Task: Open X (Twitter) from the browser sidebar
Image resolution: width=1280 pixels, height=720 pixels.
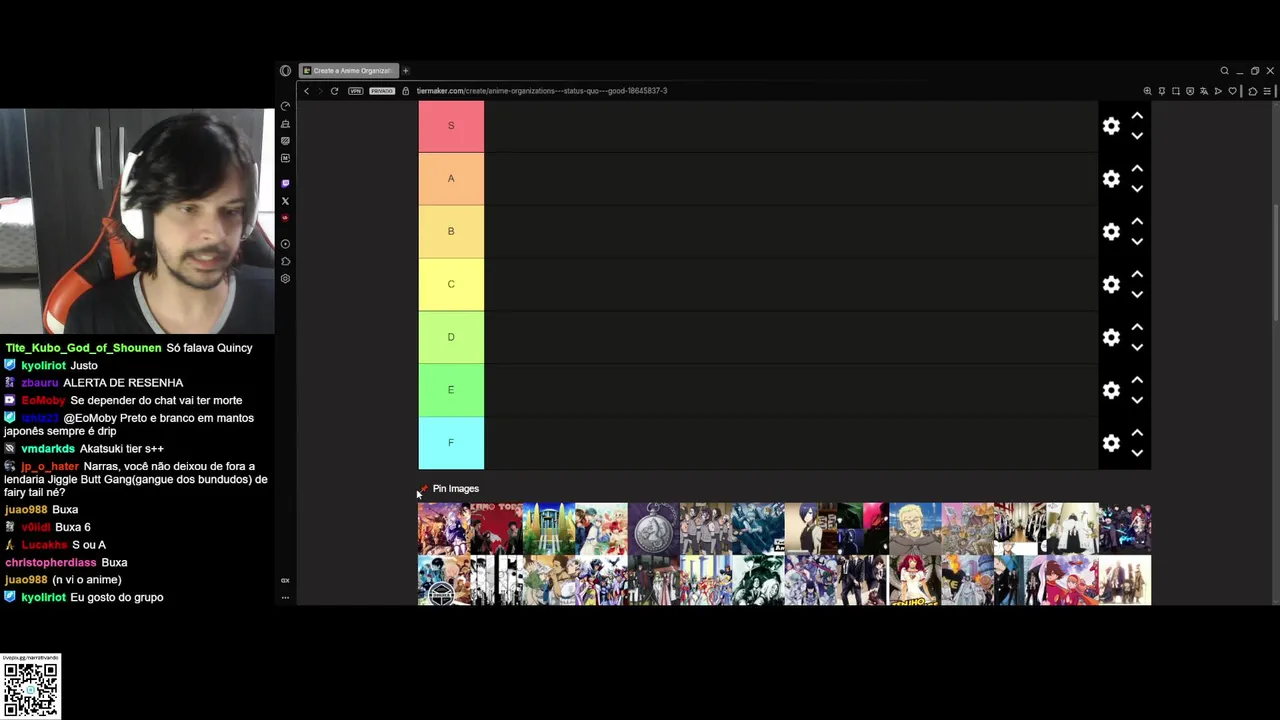Action: [x=285, y=201]
